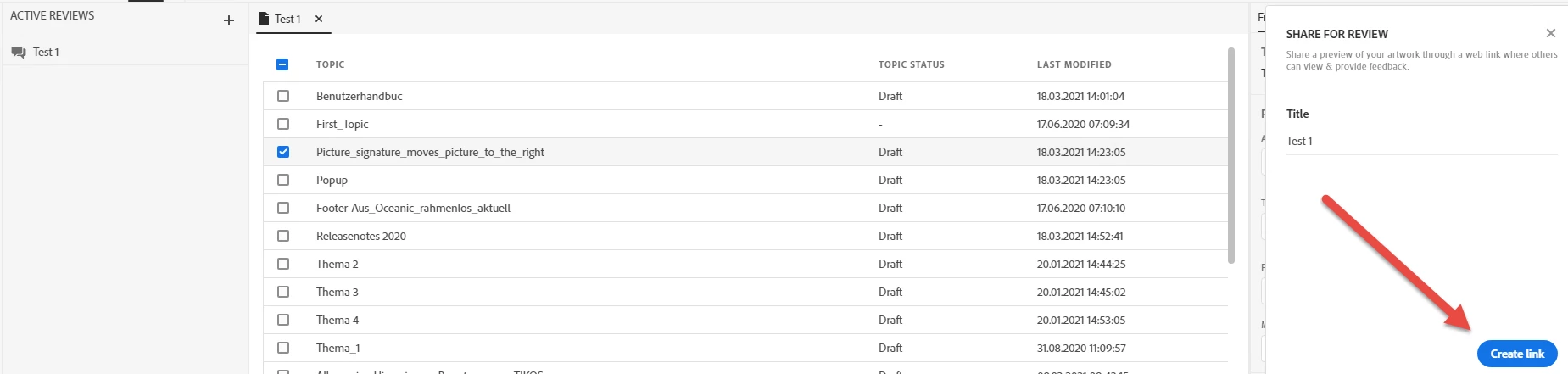
Task: Select the Releasenotes 2020 topic name
Action: click(361, 236)
